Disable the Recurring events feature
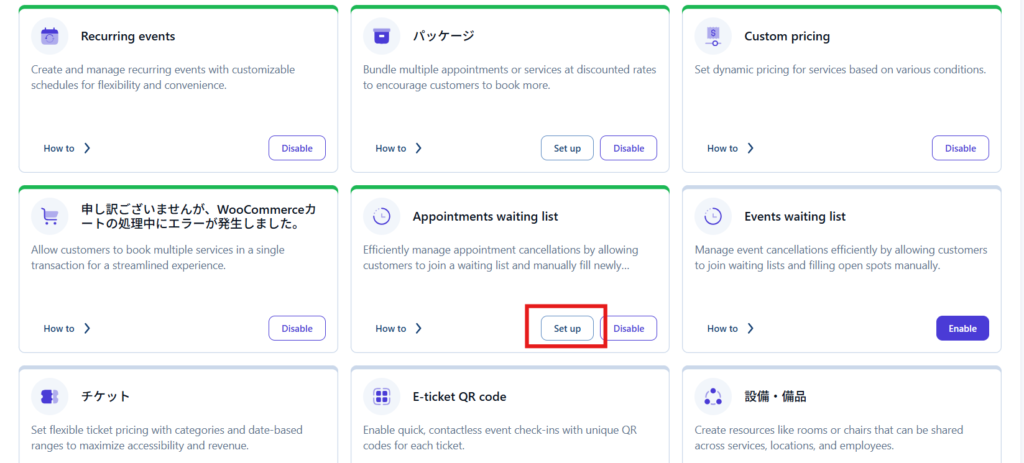 pos(297,148)
